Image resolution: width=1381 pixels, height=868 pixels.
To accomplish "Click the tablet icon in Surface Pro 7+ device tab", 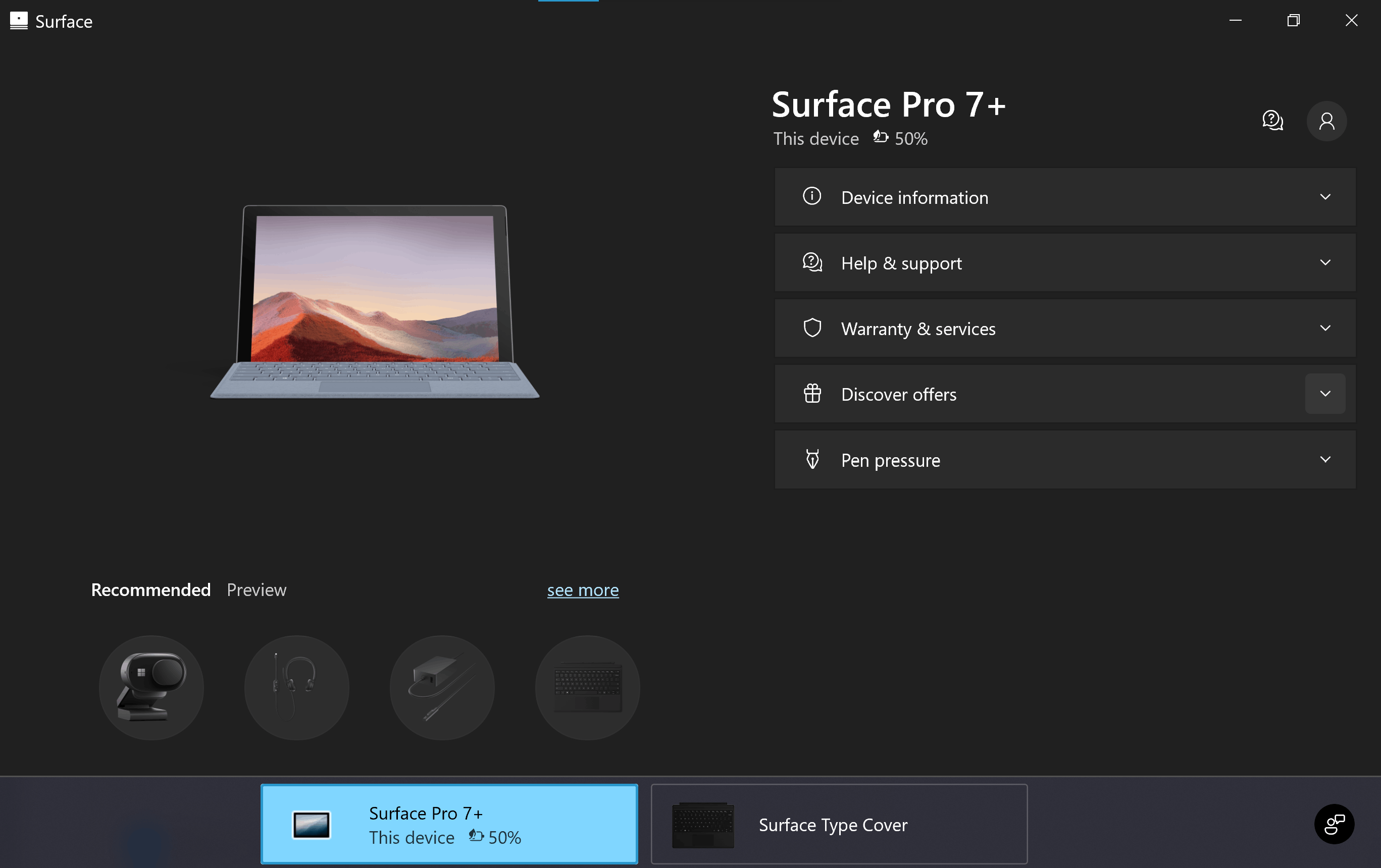I will tap(311, 825).
